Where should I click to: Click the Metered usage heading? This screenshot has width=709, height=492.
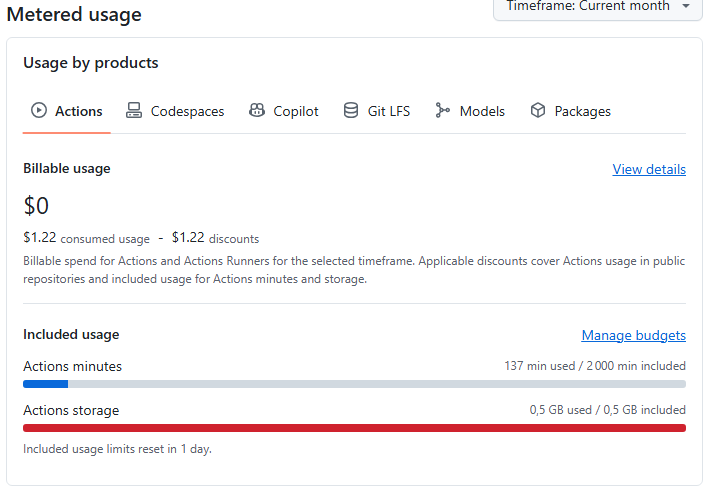(x=74, y=14)
